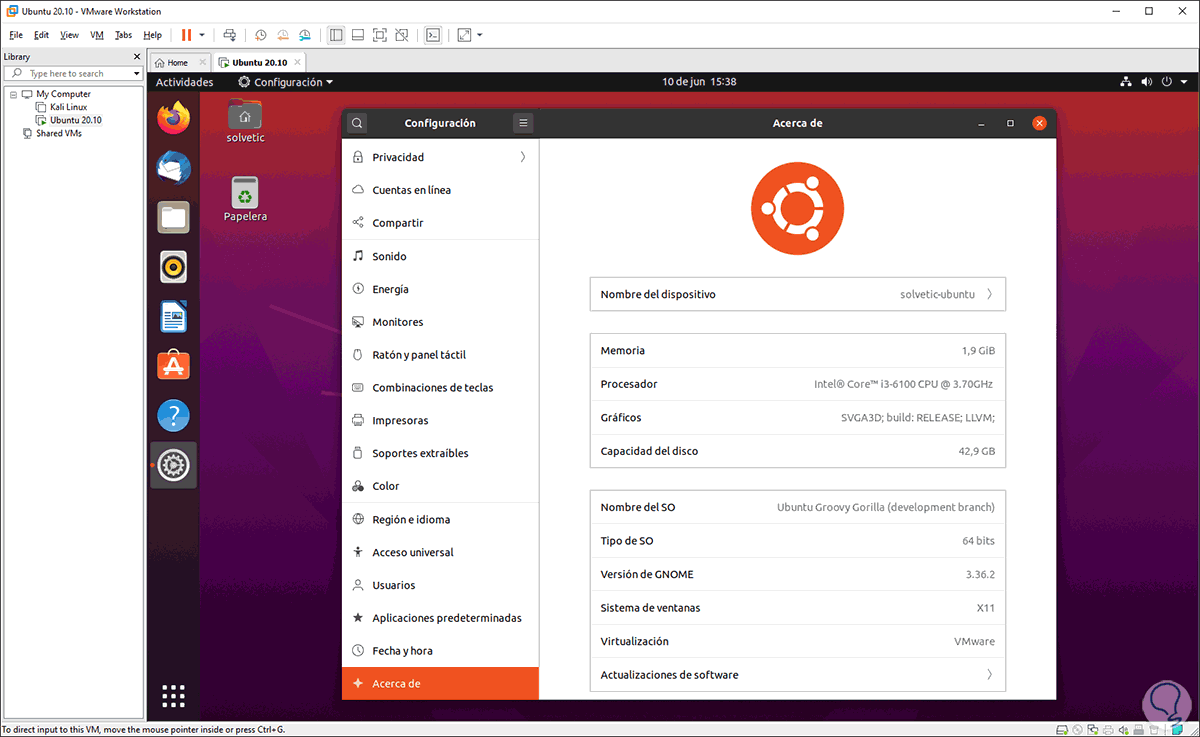Launch Thunderbird mail from the dock
1200x737 pixels.
[174, 167]
